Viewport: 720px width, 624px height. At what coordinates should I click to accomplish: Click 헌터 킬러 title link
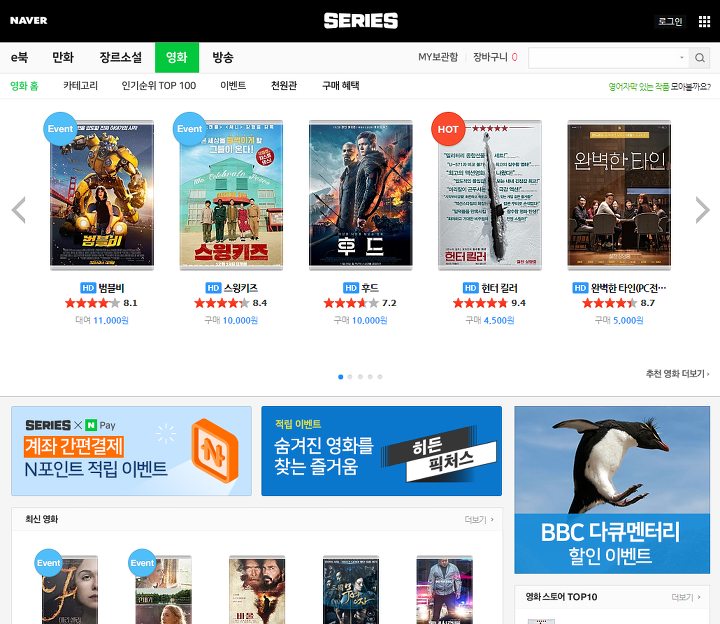pyautogui.click(x=499, y=288)
